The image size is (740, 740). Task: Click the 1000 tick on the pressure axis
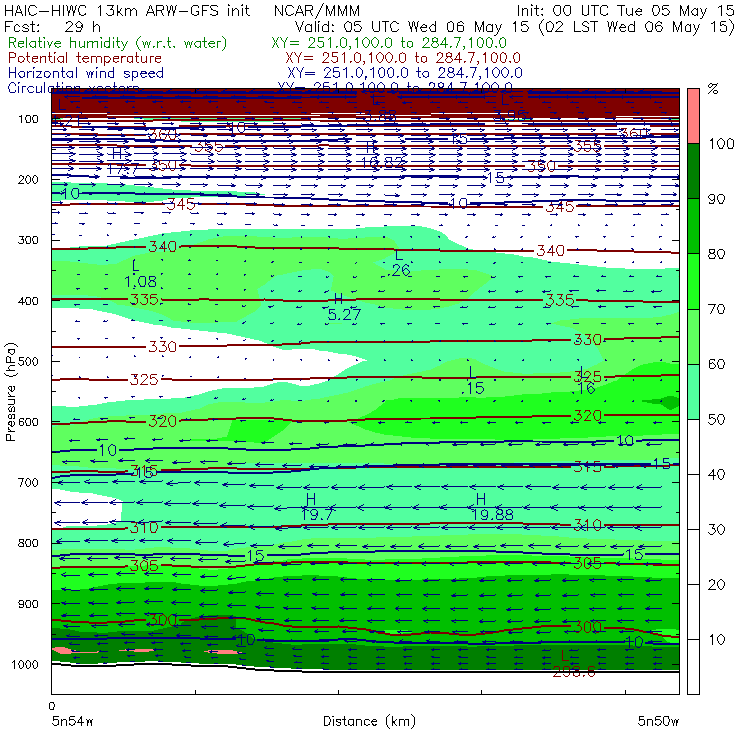(x=25, y=664)
